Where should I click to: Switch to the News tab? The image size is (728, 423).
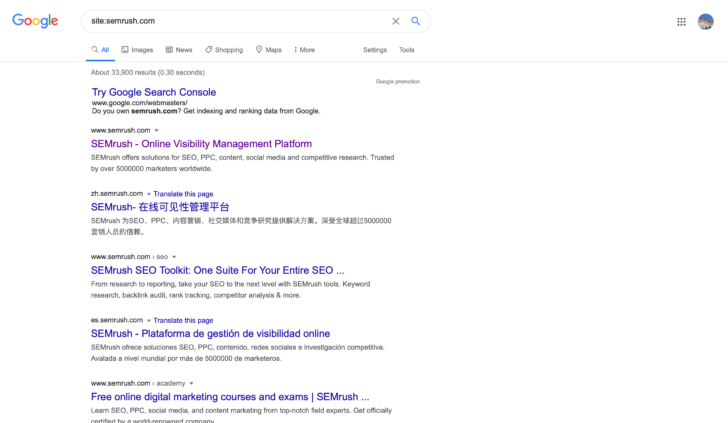click(179, 50)
